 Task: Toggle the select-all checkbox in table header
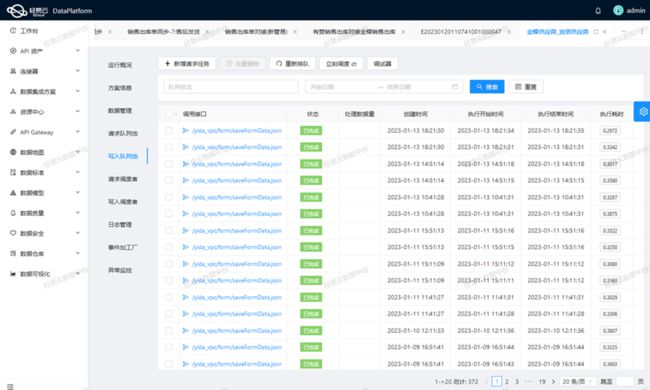[169, 114]
